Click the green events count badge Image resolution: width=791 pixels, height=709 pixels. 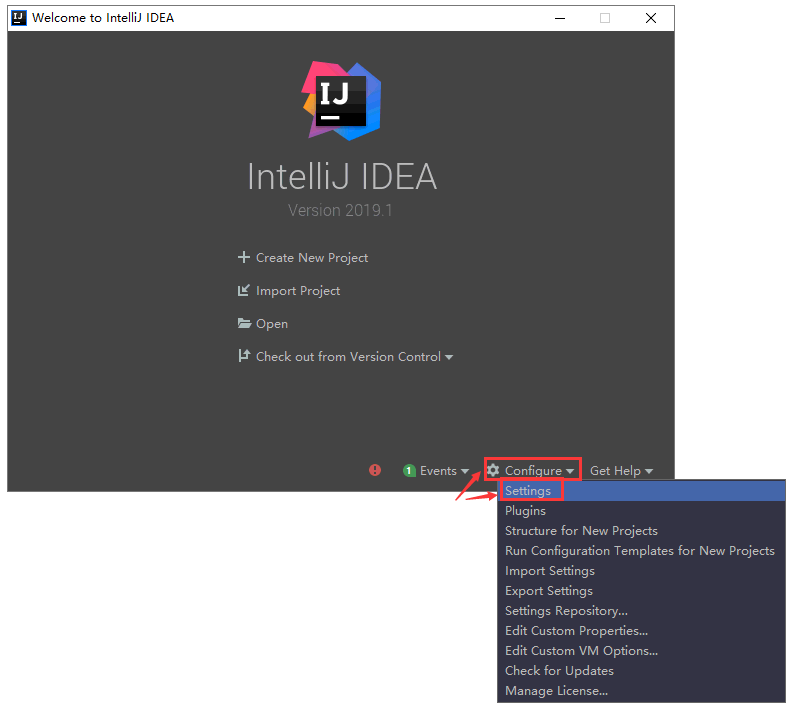tap(409, 471)
